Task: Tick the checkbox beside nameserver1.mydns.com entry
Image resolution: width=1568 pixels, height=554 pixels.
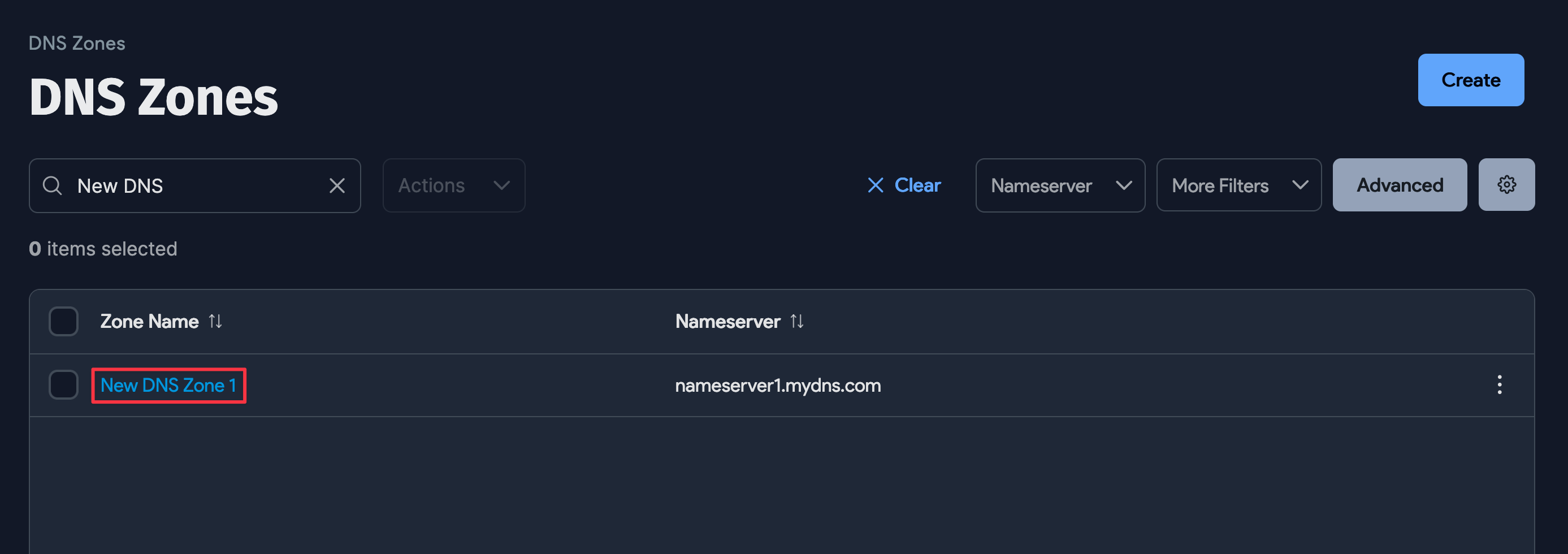Action: point(63,385)
